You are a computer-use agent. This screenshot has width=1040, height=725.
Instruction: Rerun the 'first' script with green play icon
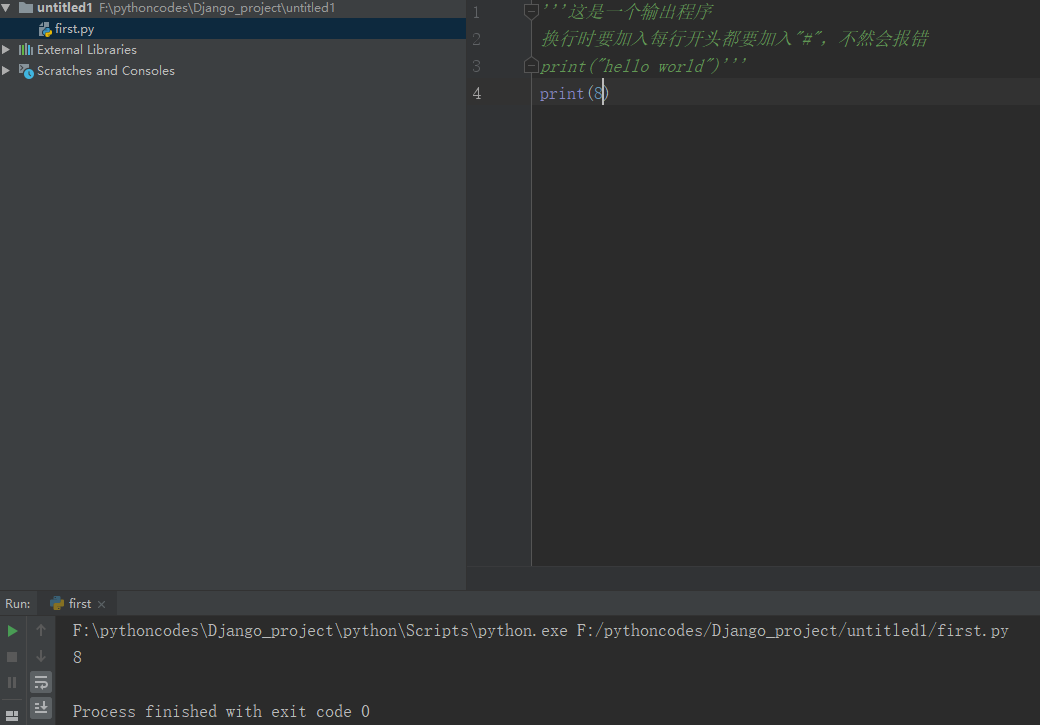click(12, 631)
